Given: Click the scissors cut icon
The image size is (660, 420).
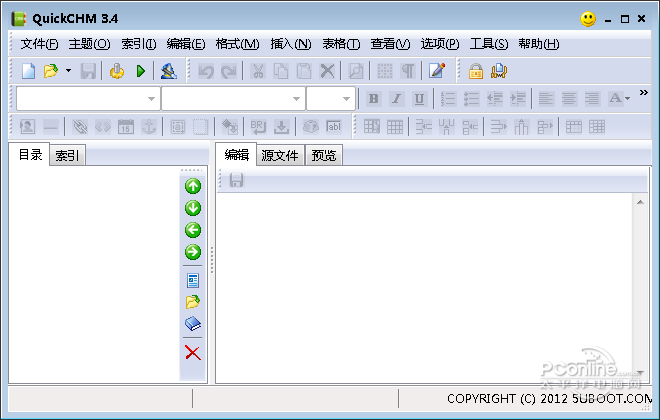Looking at the screenshot, I should pos(258,71).
